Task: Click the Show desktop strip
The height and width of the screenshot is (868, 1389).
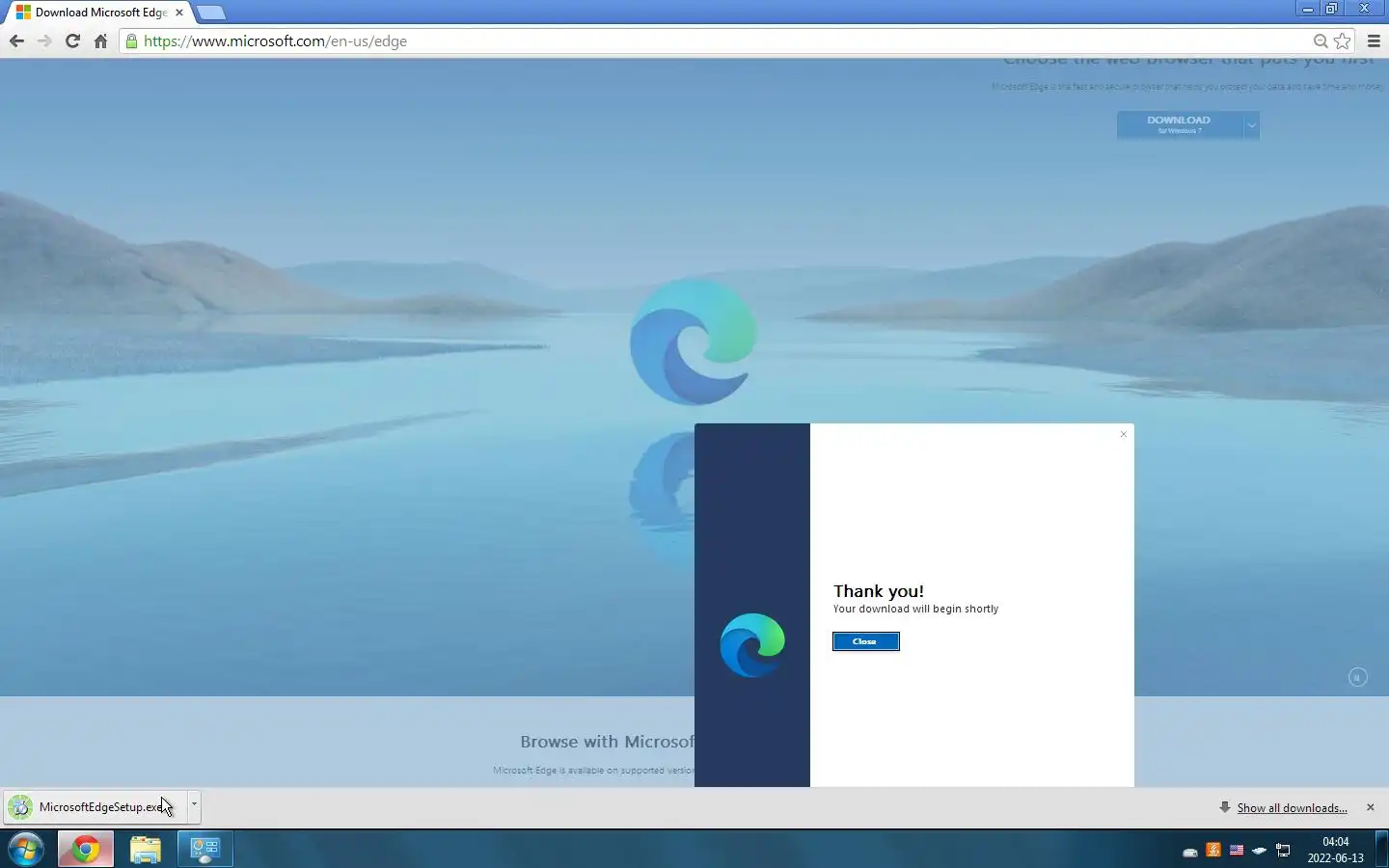Action: click(x=1381, y=850)
